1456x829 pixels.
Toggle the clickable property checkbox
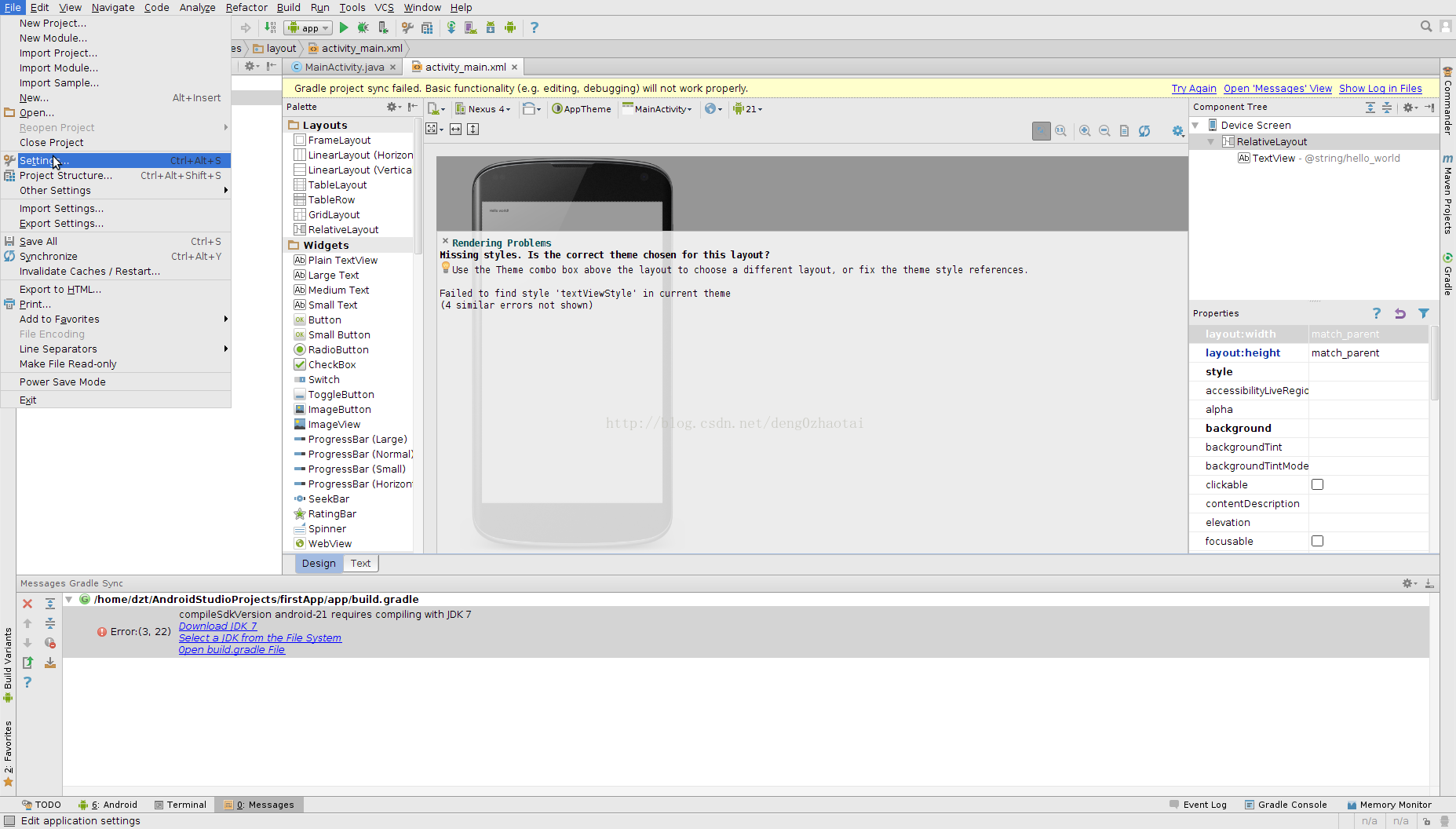1318,484
